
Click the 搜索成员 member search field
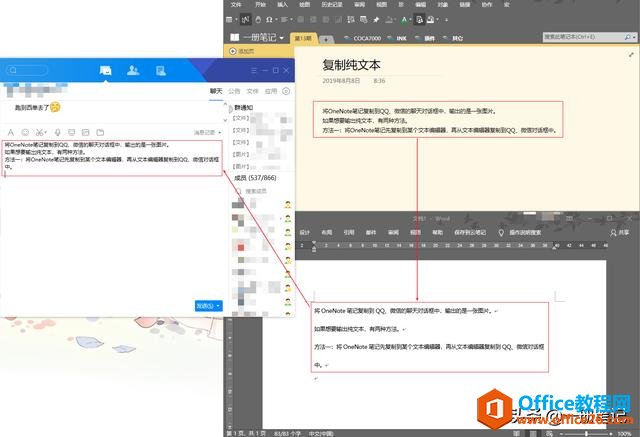(x=256, y=191)
